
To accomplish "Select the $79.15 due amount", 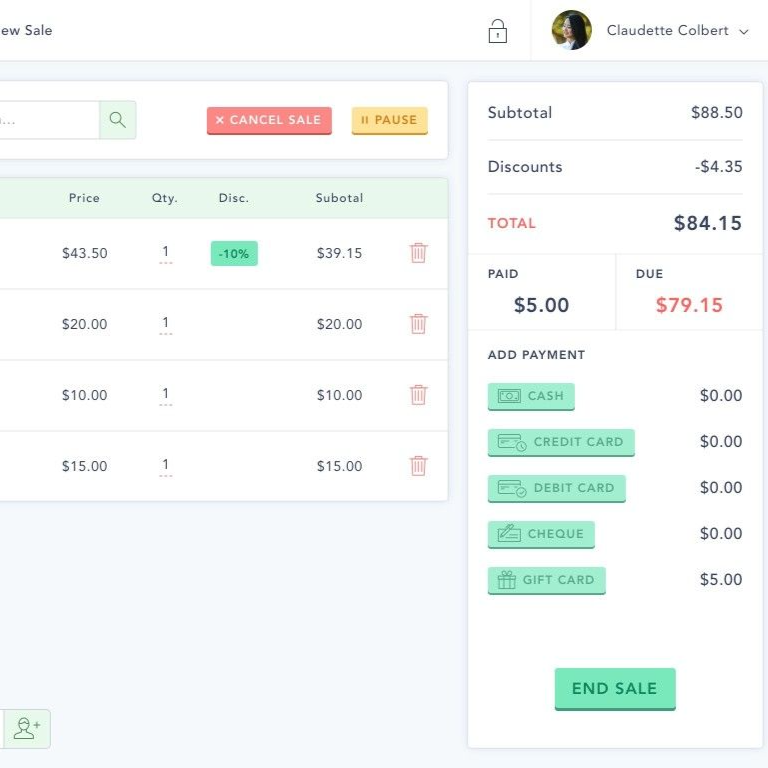I will 689,305.
